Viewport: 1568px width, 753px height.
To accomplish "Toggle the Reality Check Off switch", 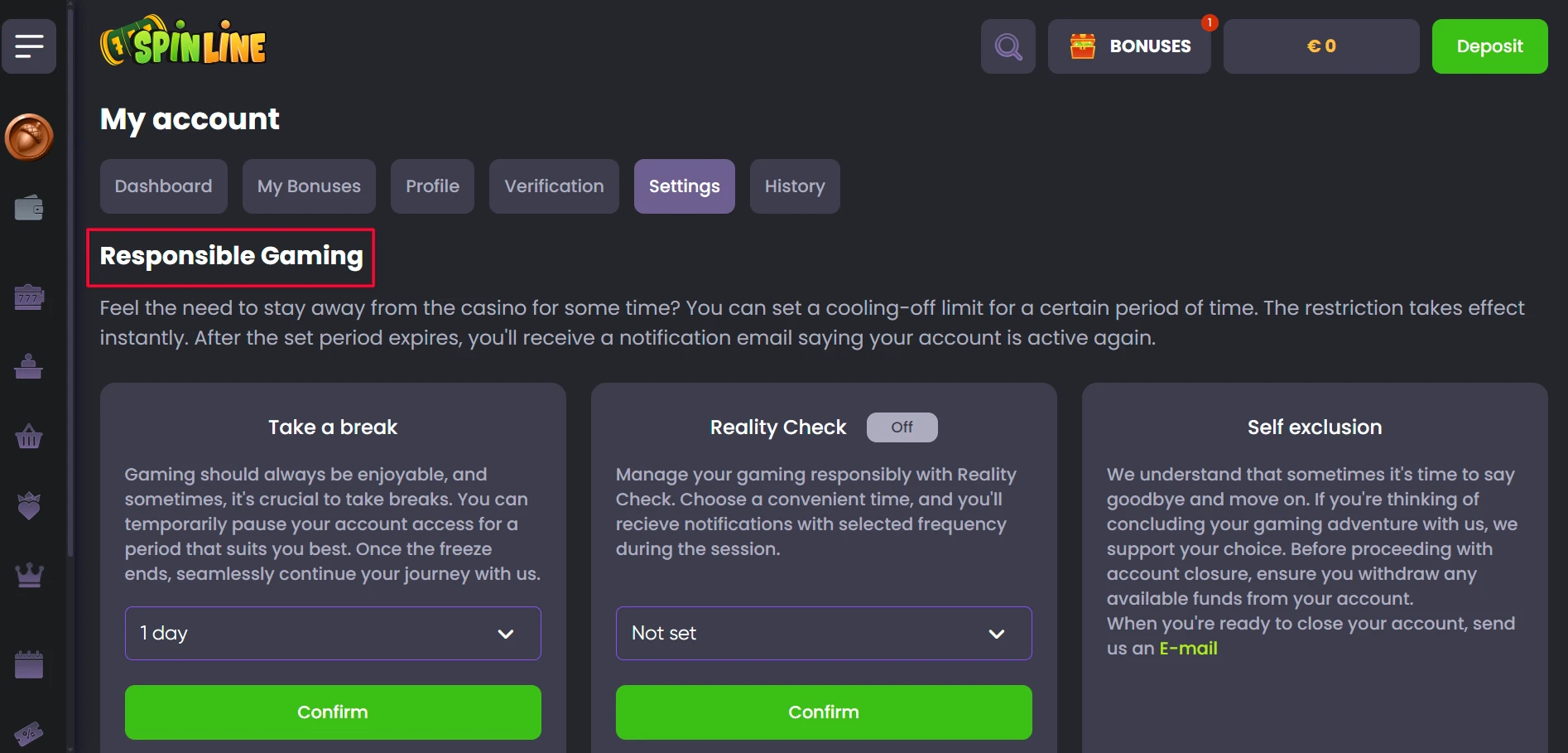I will click(x=902, y=427).
